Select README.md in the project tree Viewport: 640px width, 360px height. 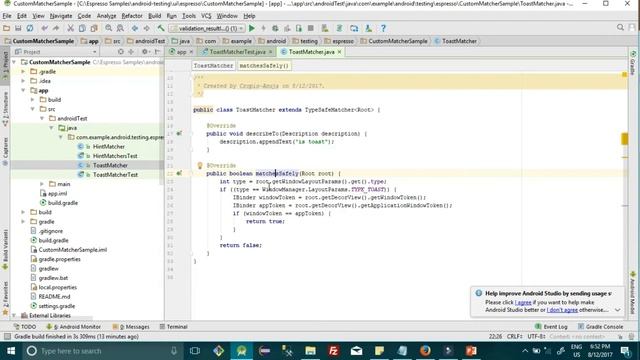pyautogui.click(x=54, y=297)
